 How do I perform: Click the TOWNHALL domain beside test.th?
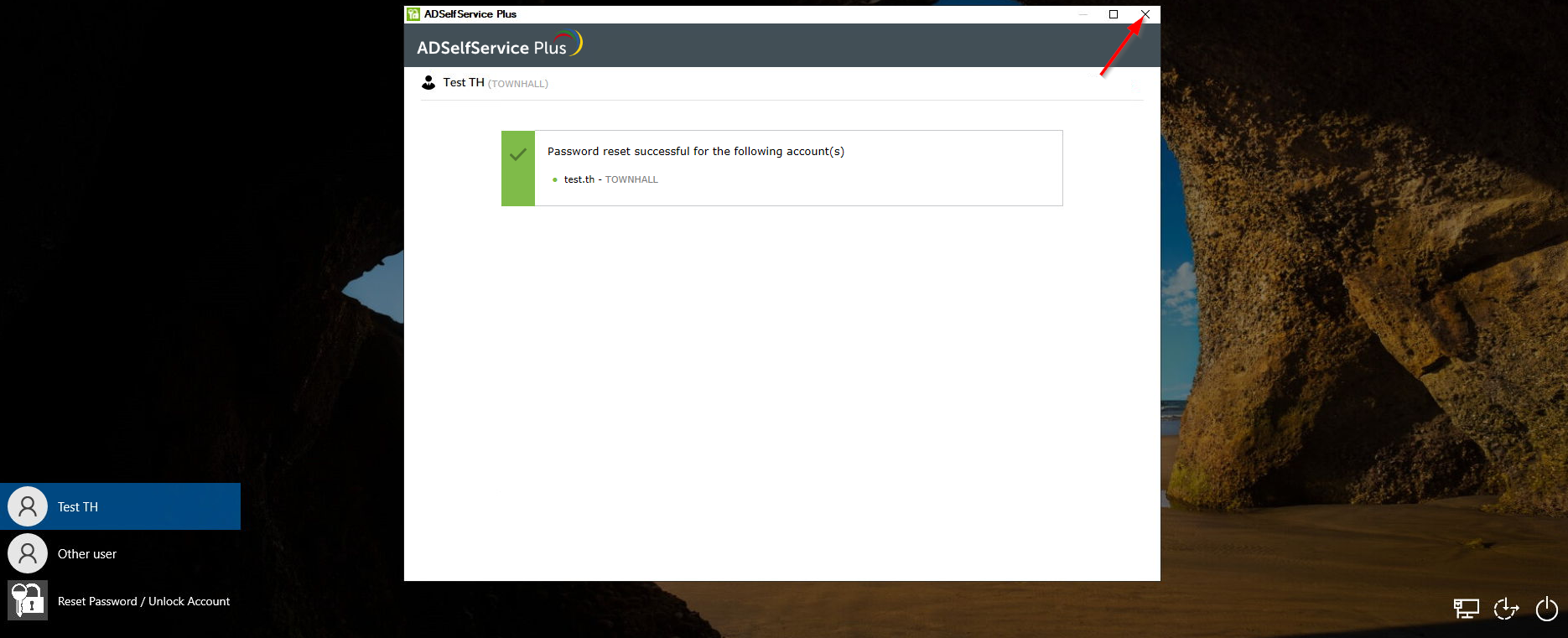631,179
